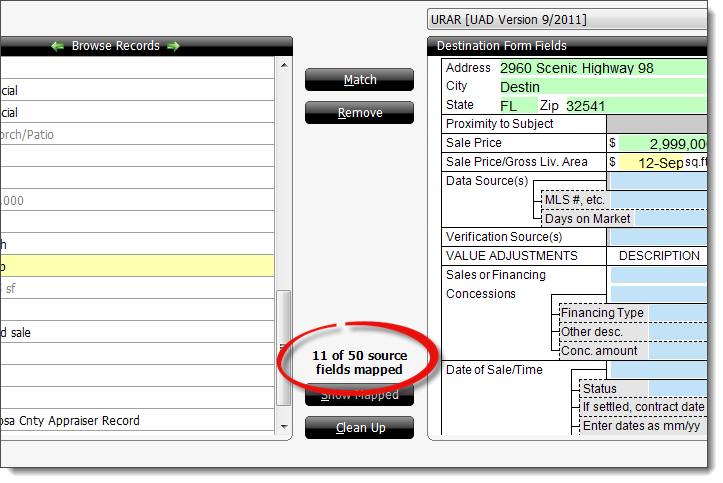This screenshot has height=483, width=723.
Task: Select the 'orch/Patio' source row
Action: 138,136
